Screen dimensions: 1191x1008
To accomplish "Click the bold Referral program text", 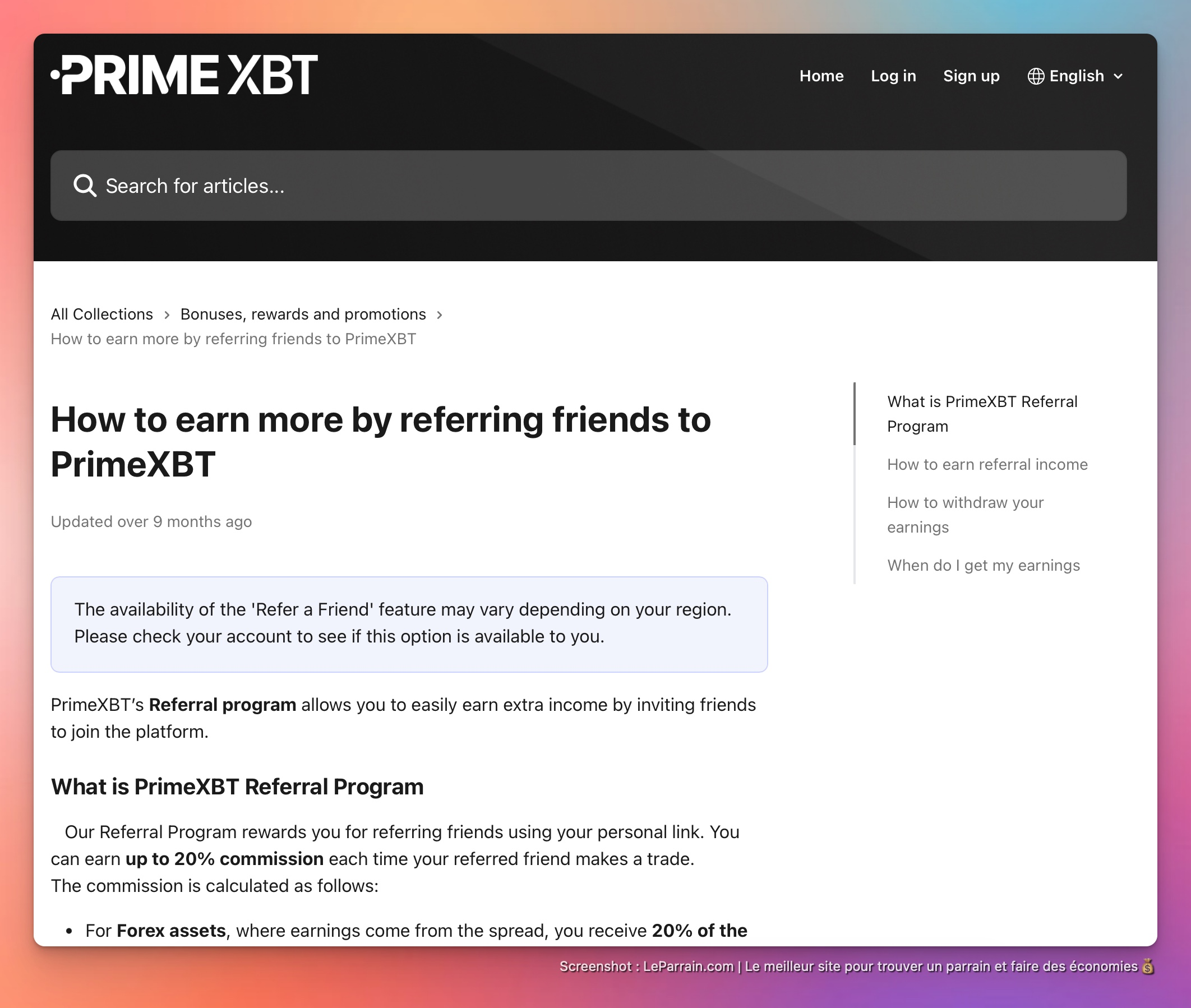I will (222, 705).
